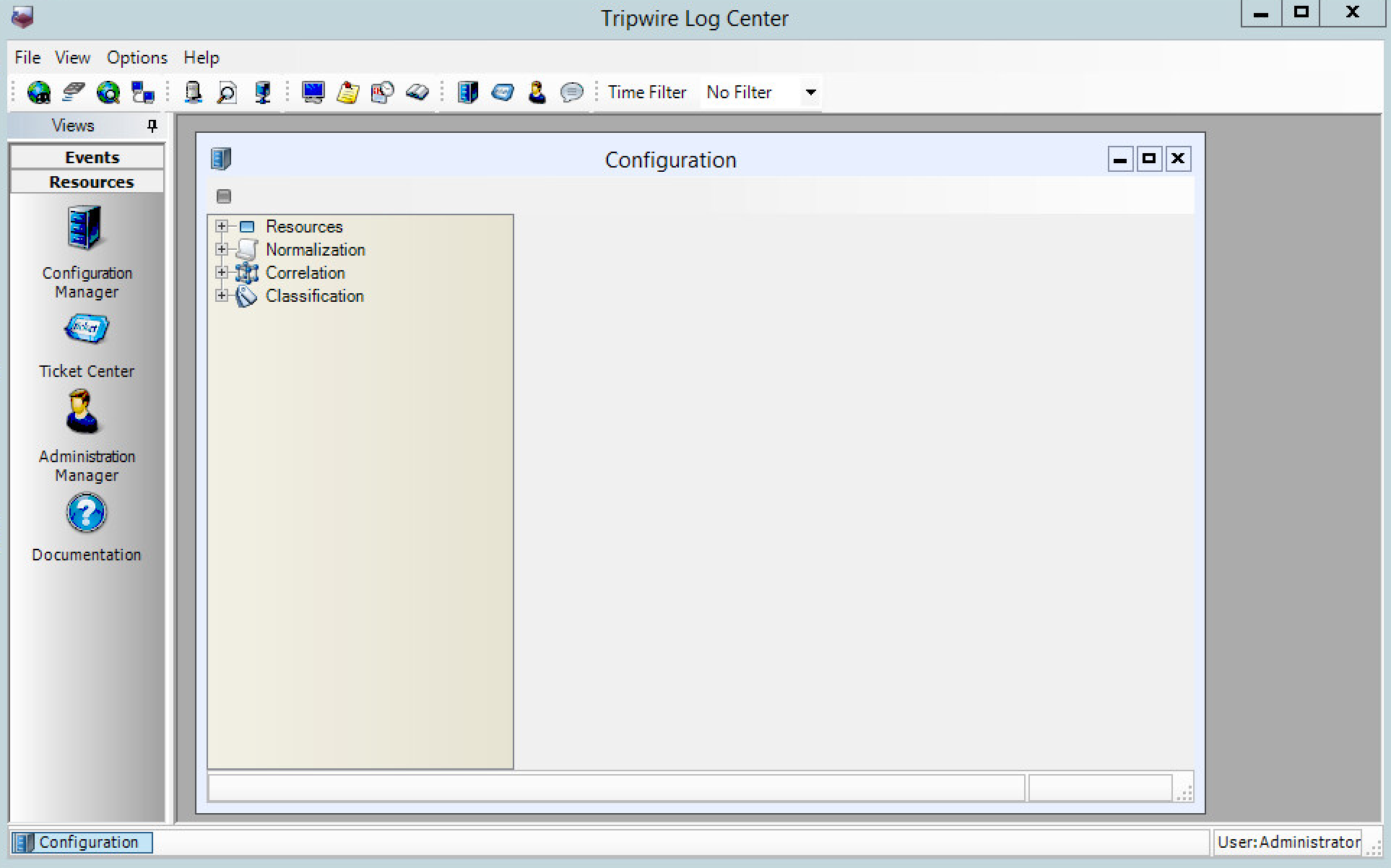The width and height of the screenshot is (1391, 868).
Task: Open the Documentation help icon
Action: pyautogui.click(x=86, y=513)
